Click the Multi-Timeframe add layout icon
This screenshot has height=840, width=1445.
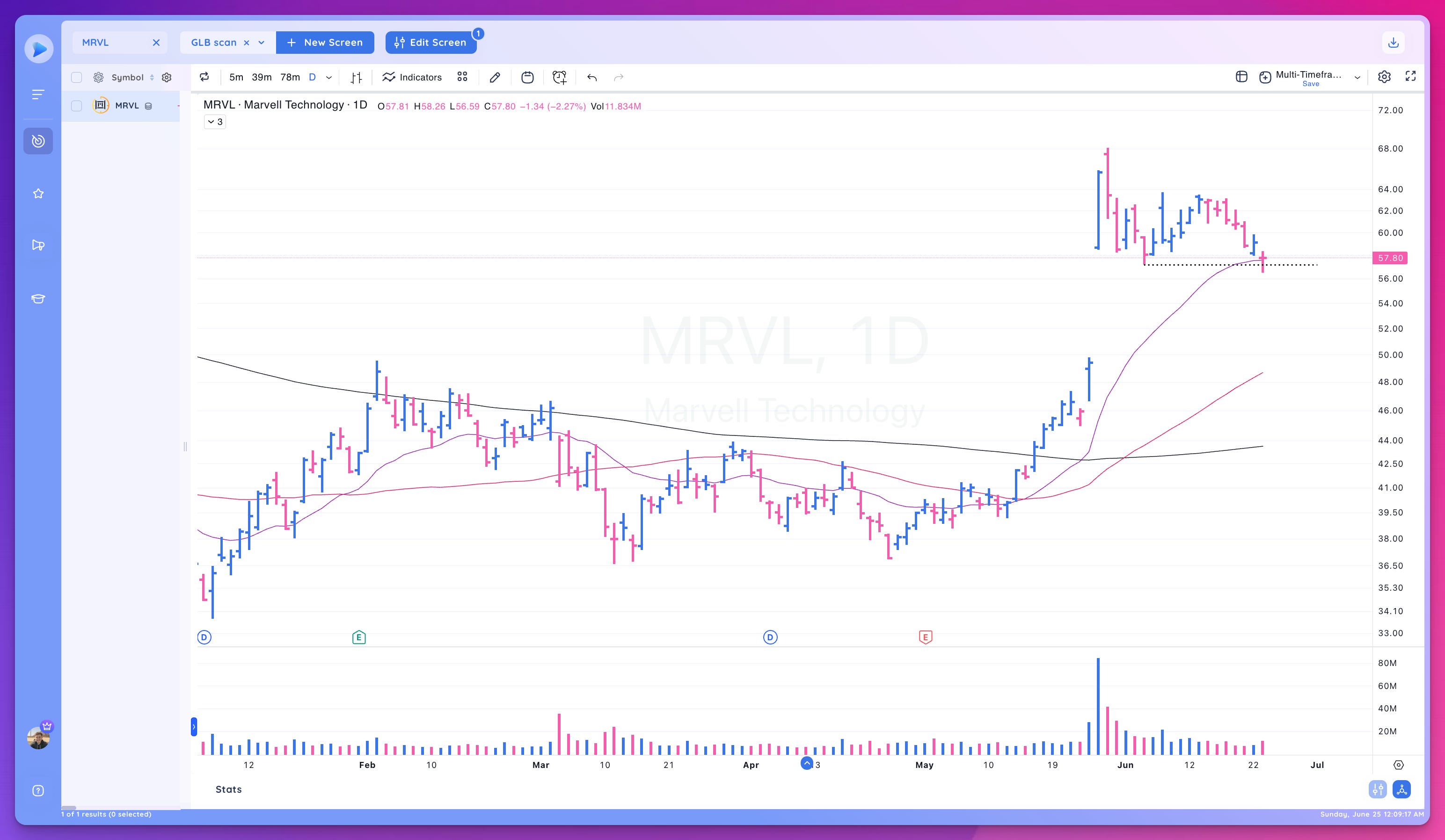pos(1265,77)
